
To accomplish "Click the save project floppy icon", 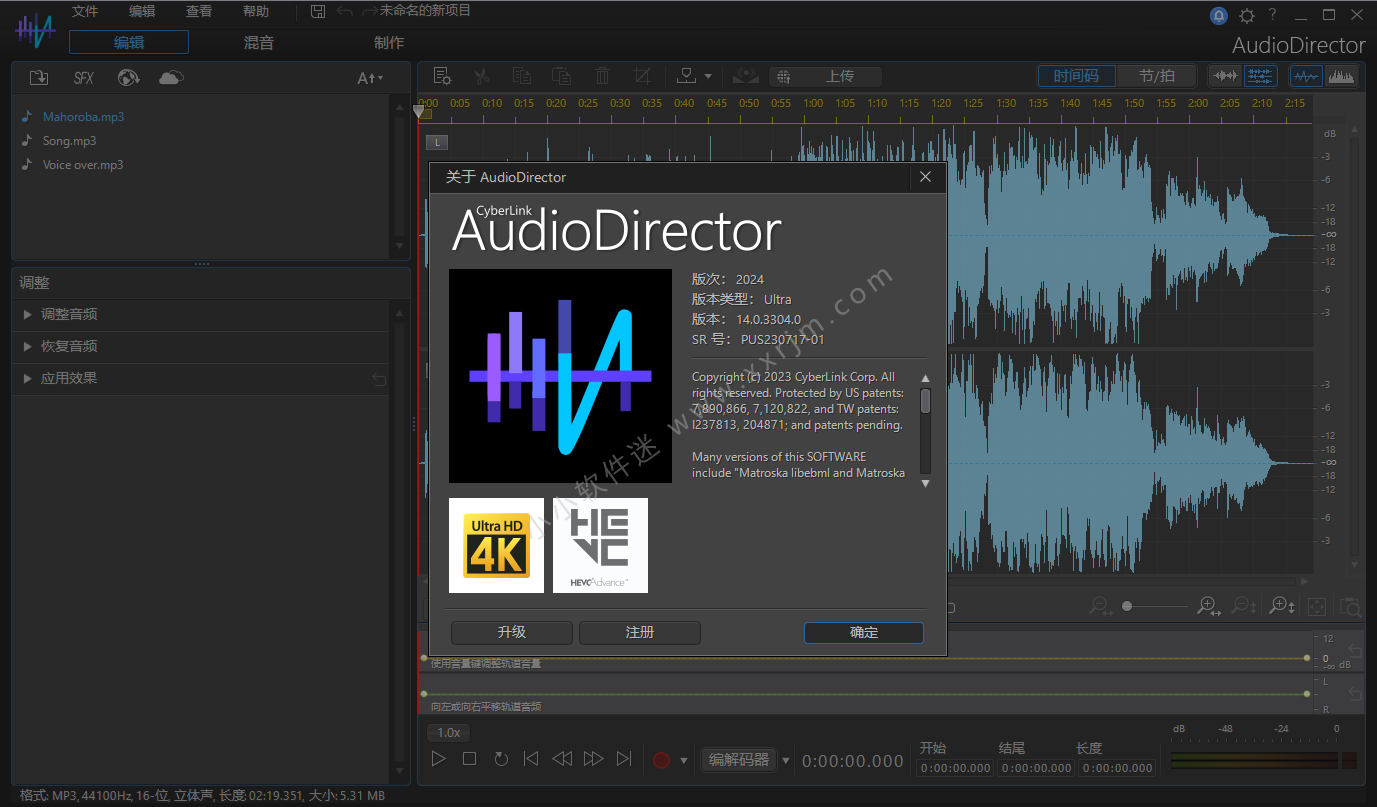I will [318, 12].
